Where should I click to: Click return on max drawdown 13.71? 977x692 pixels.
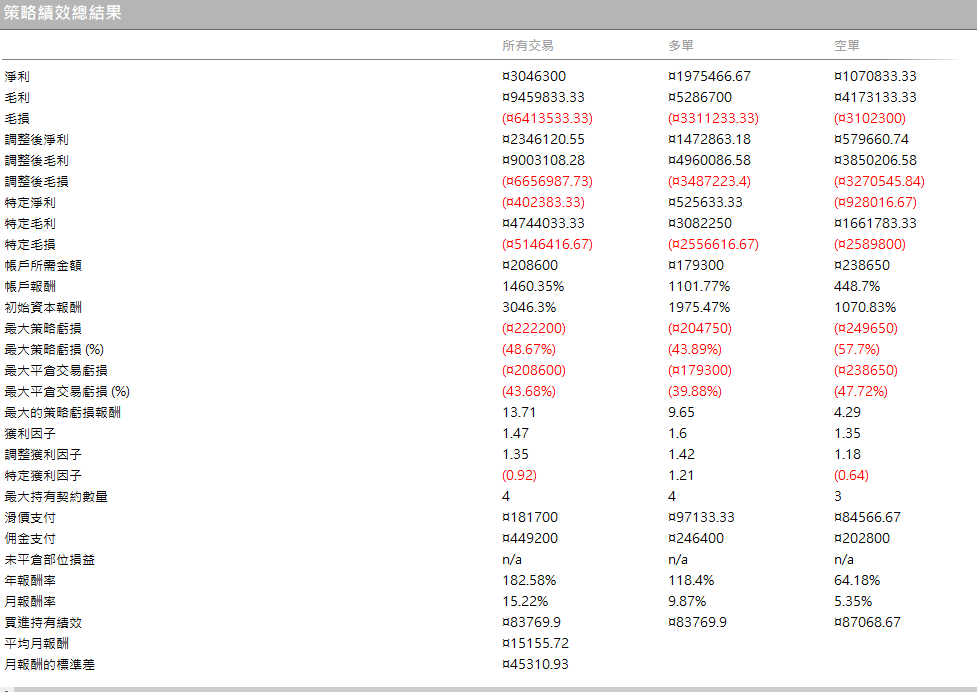coord(519,412)
